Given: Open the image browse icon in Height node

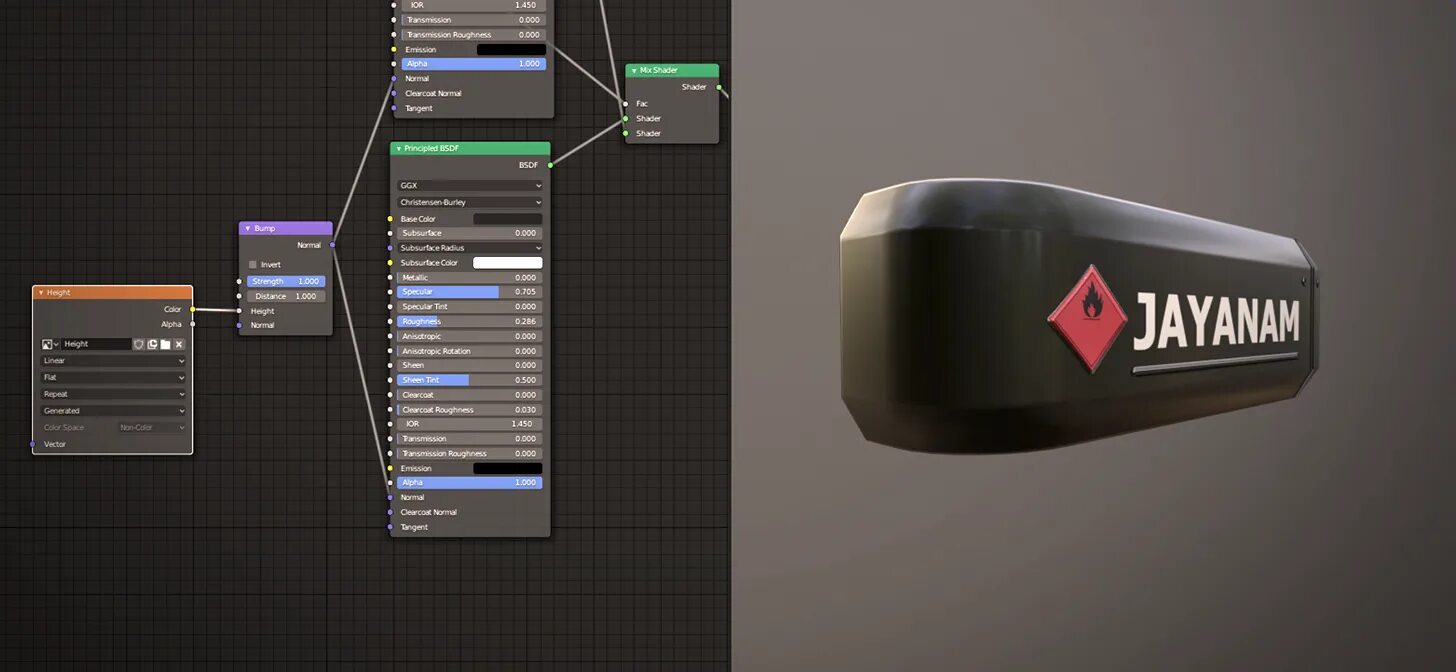Looking at the screenshot, I should 49,344.
